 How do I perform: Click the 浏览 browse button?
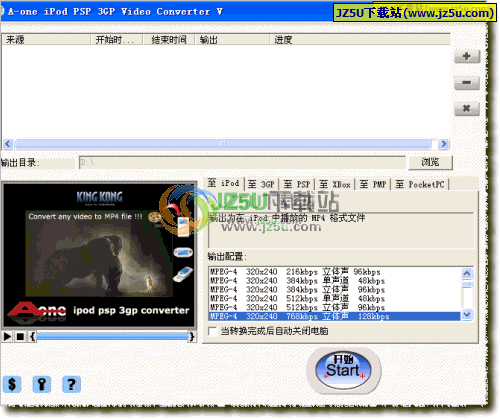tap(430, 162)
